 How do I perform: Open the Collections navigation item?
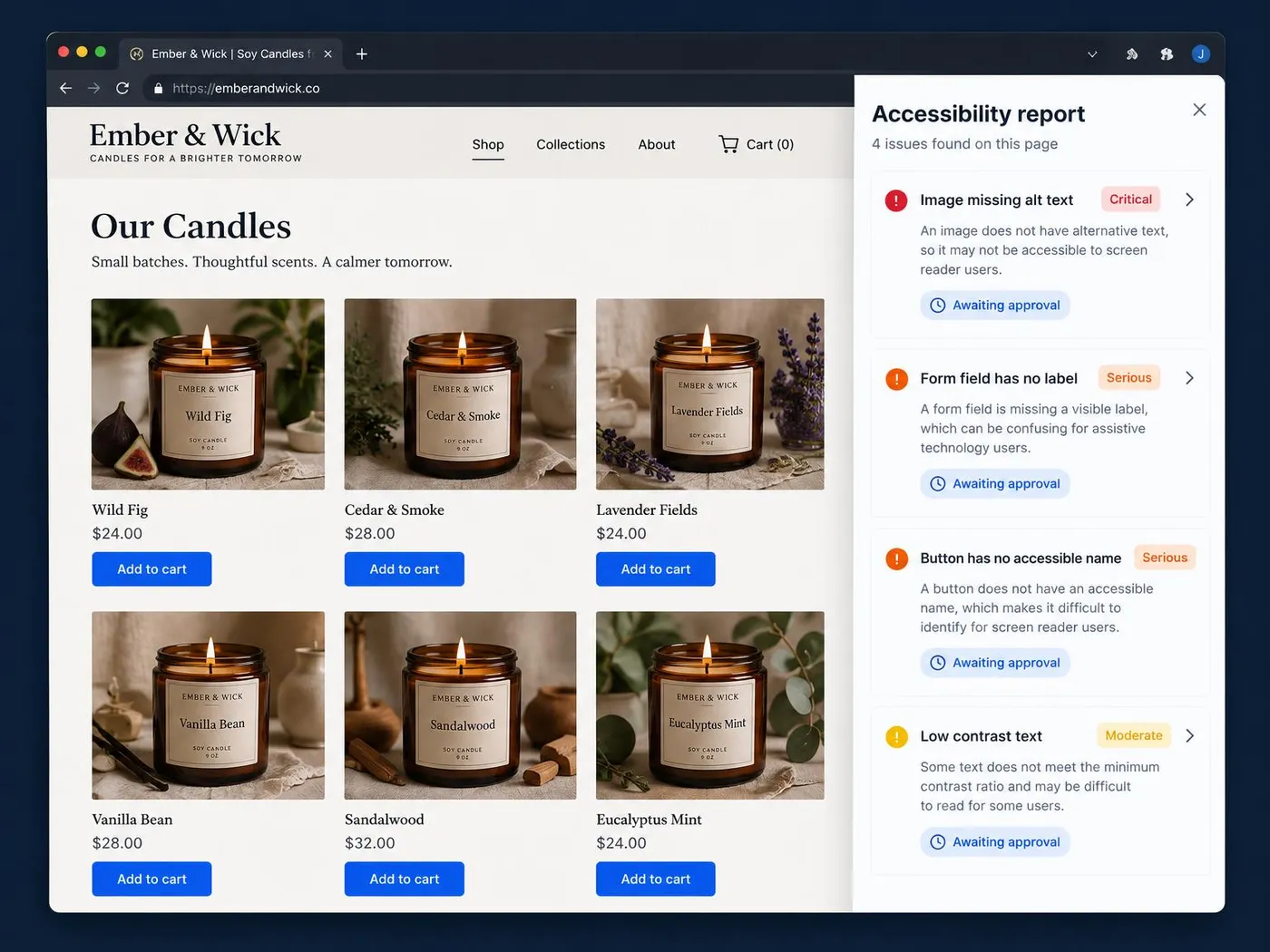tap(571, 144)
